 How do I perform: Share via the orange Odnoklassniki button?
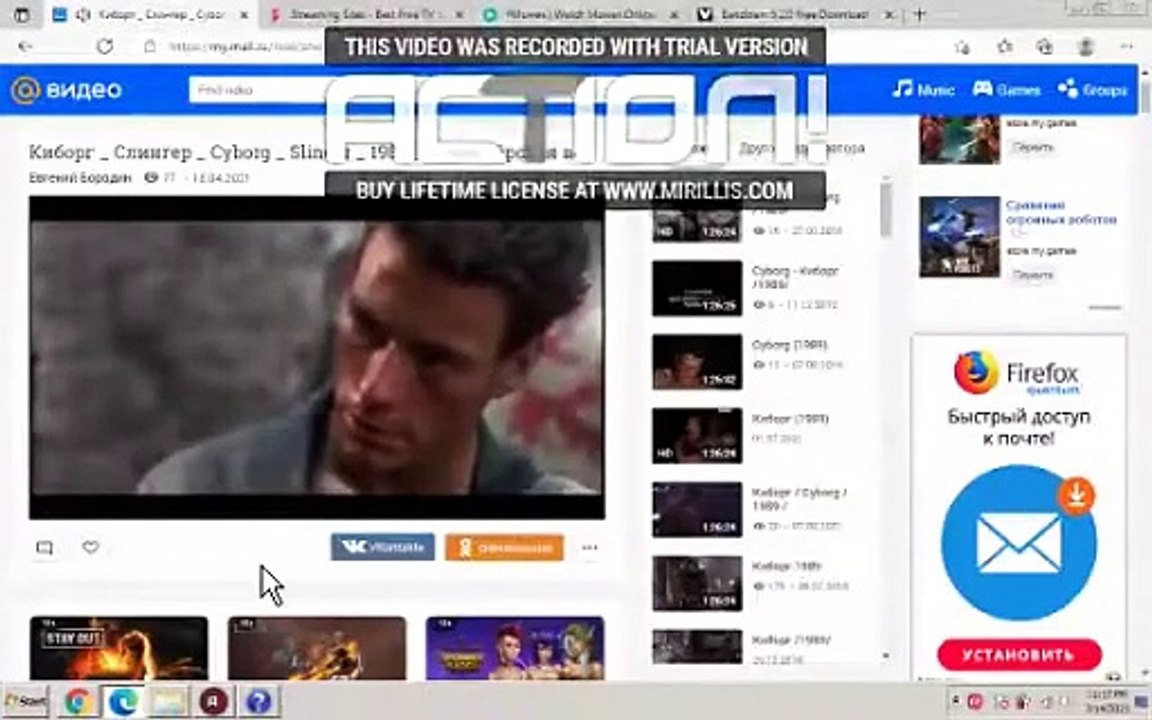click(504, 547)
